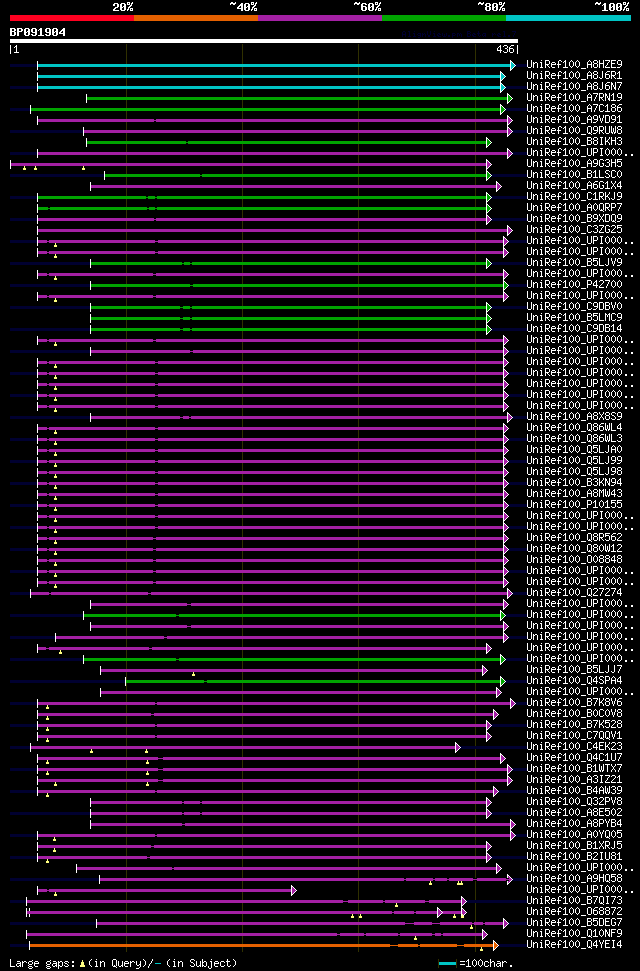Select the UniRef100_B5DEG7 label
Viewport: 640px width, 971px height.
pos(574,923)
